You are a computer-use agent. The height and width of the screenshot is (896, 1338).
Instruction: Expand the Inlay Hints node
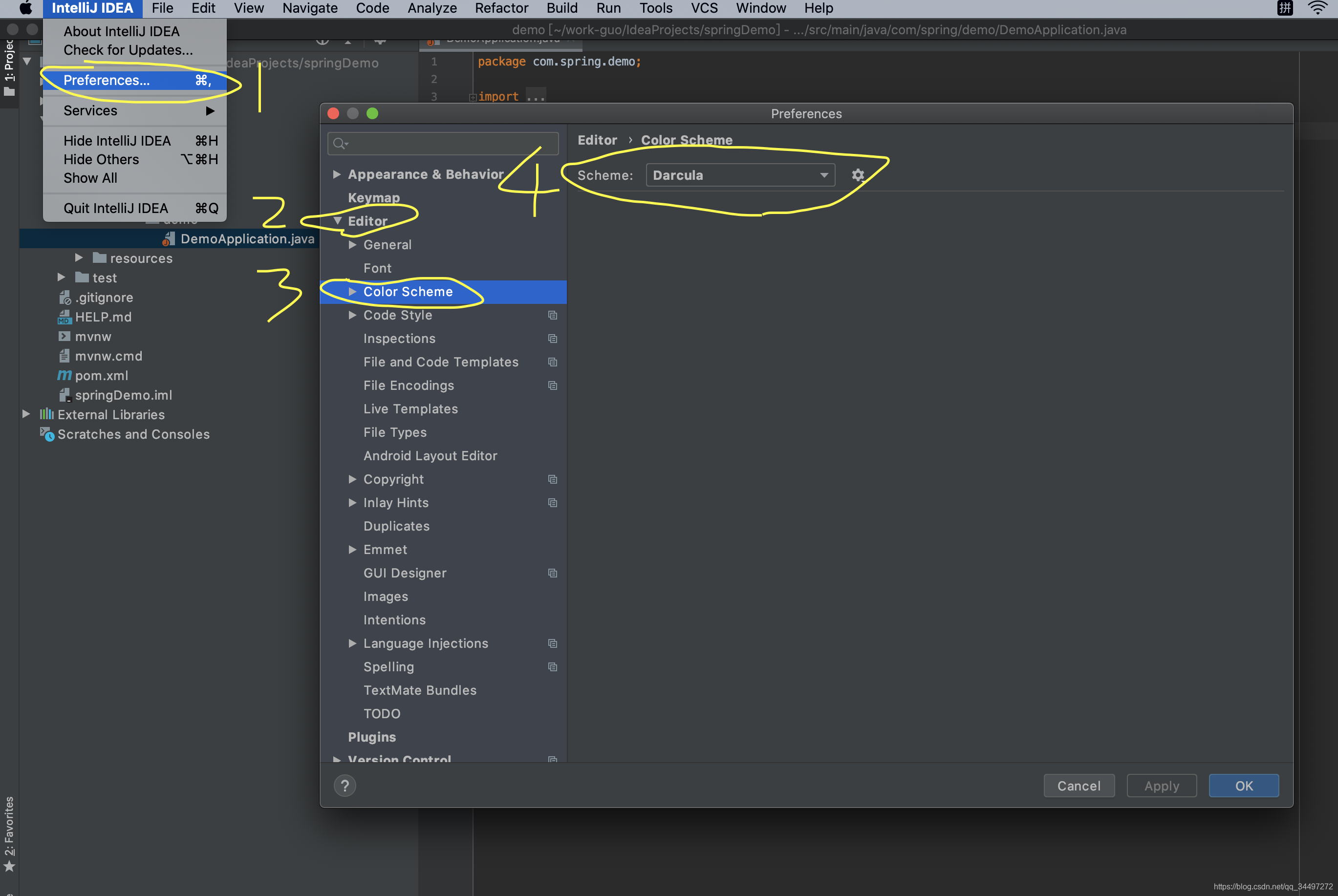coord(352,502)
